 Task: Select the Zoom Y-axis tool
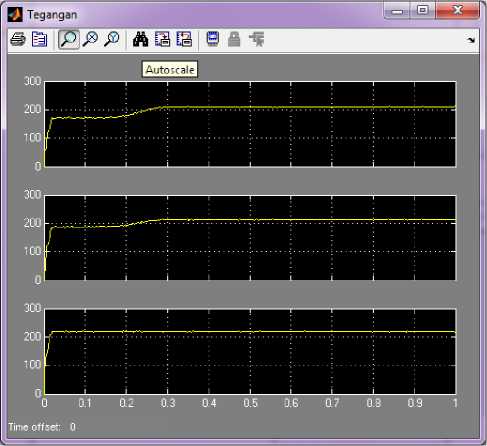coord(112,39)
